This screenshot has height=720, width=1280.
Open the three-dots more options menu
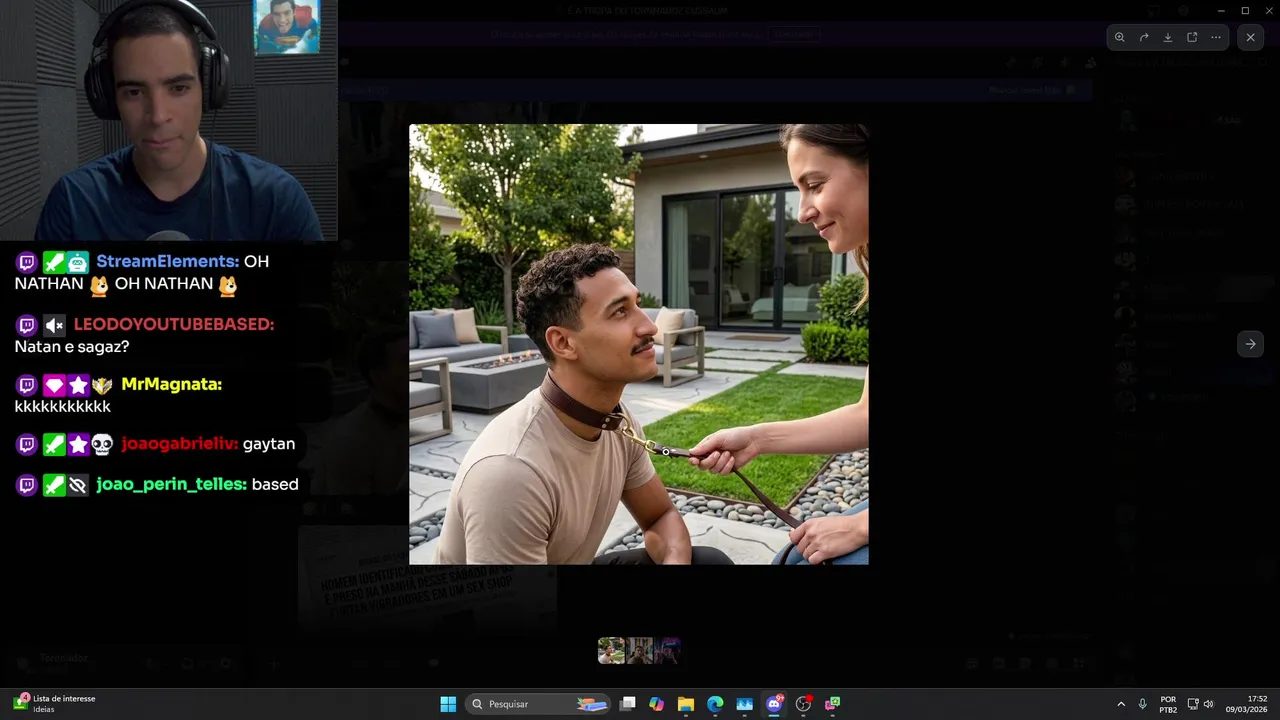tap(1216, 37)
